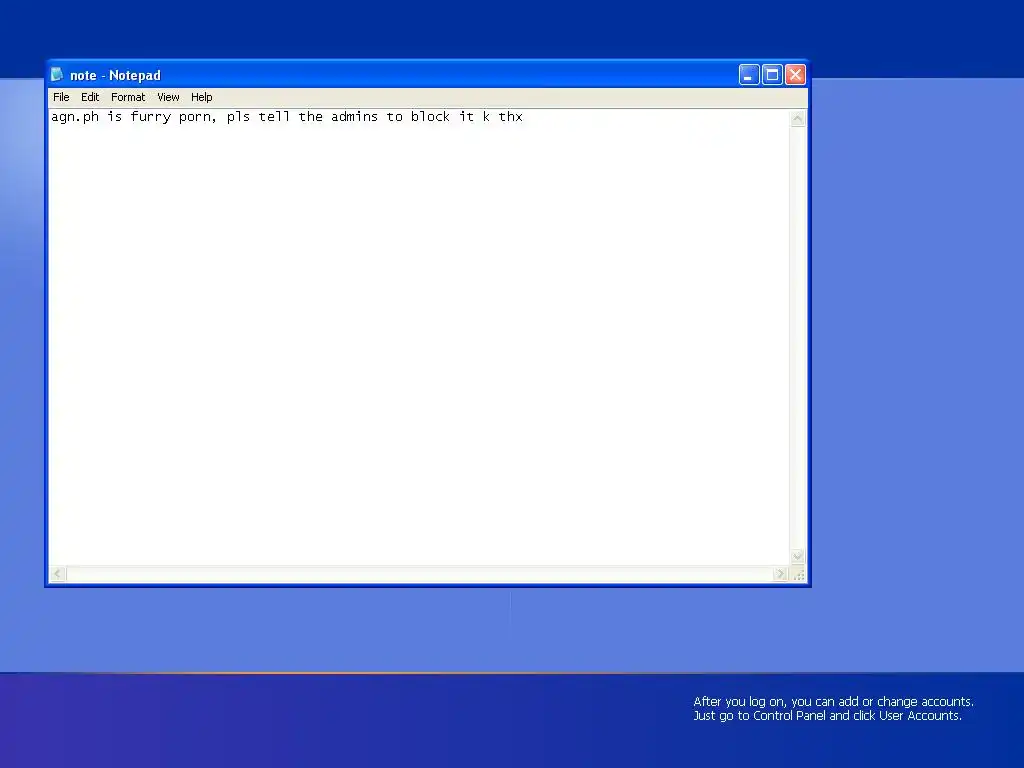Click the word 'thx' at line end

510,117
